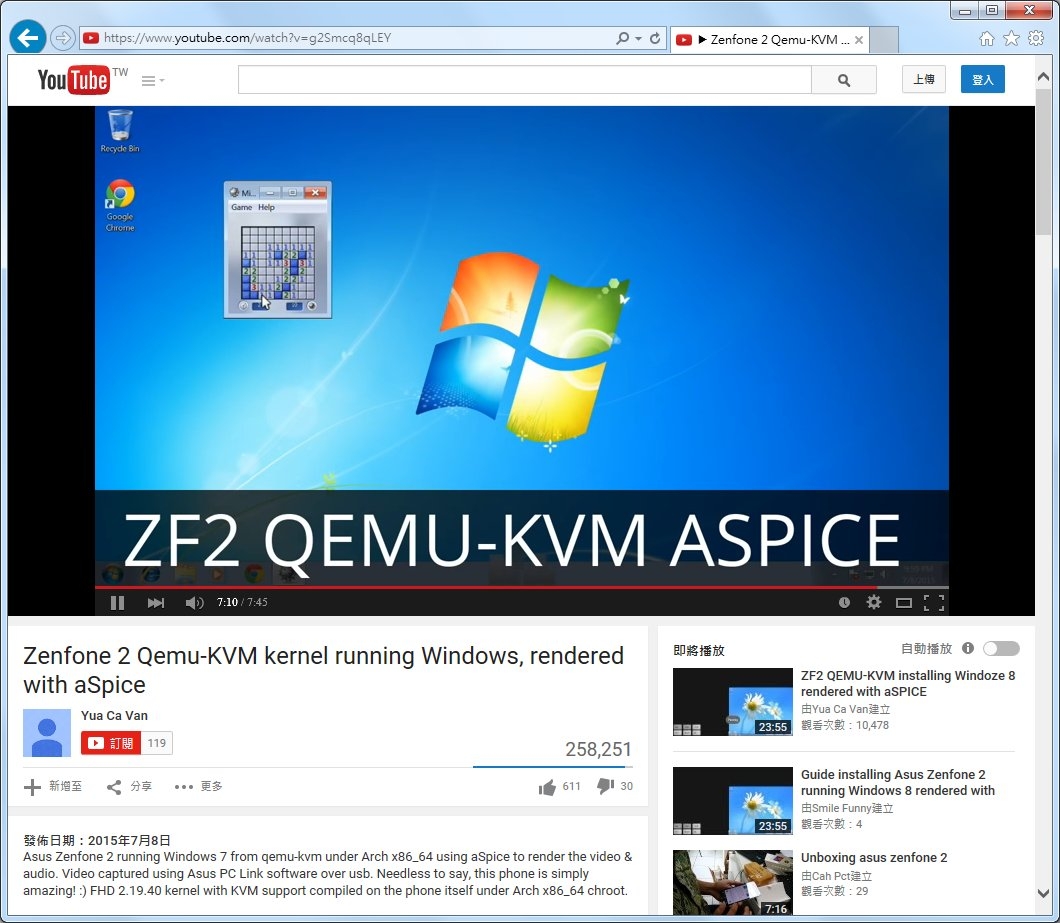
Task: Focus the YouTube search box
Action: point(525,80)
